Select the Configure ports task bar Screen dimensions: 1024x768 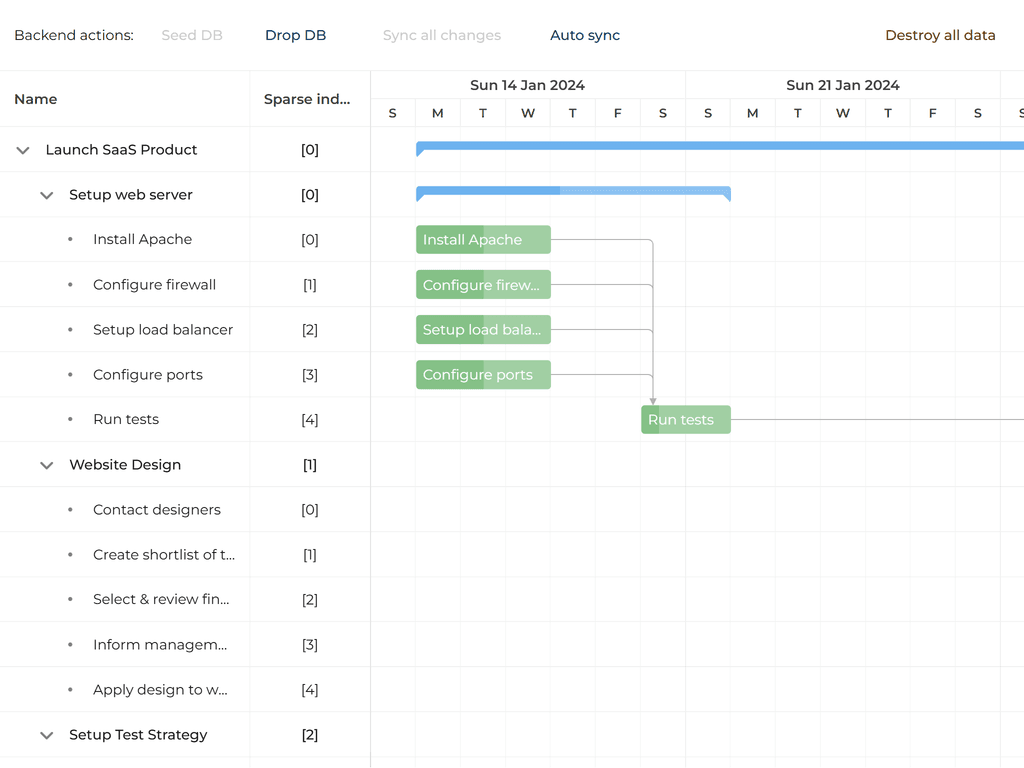coord(483,374)
